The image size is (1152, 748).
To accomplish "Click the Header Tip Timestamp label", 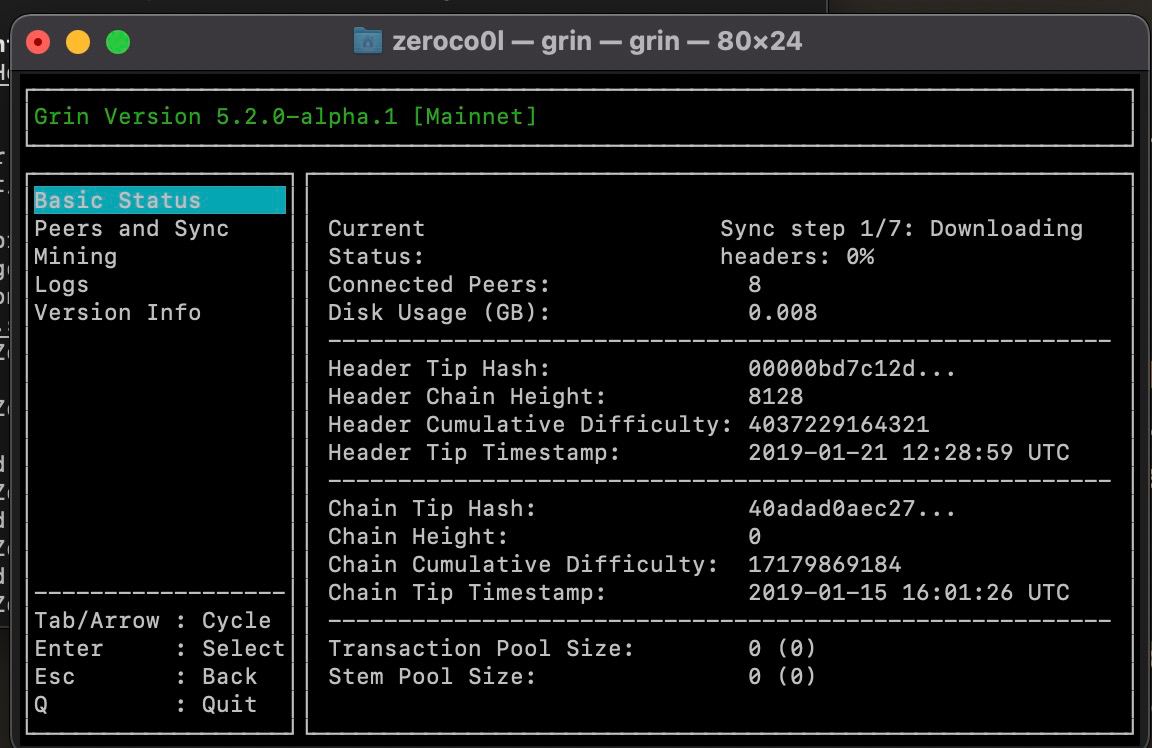I will point(474,452).
